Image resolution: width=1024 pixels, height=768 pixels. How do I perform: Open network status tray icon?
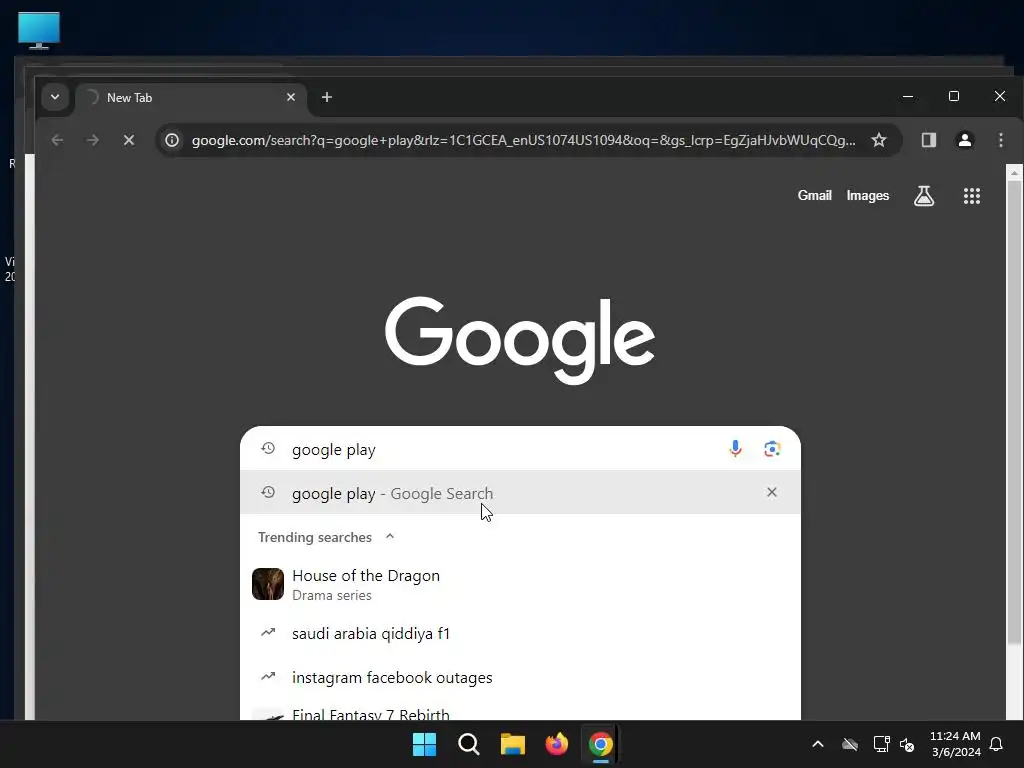[881, 744]
